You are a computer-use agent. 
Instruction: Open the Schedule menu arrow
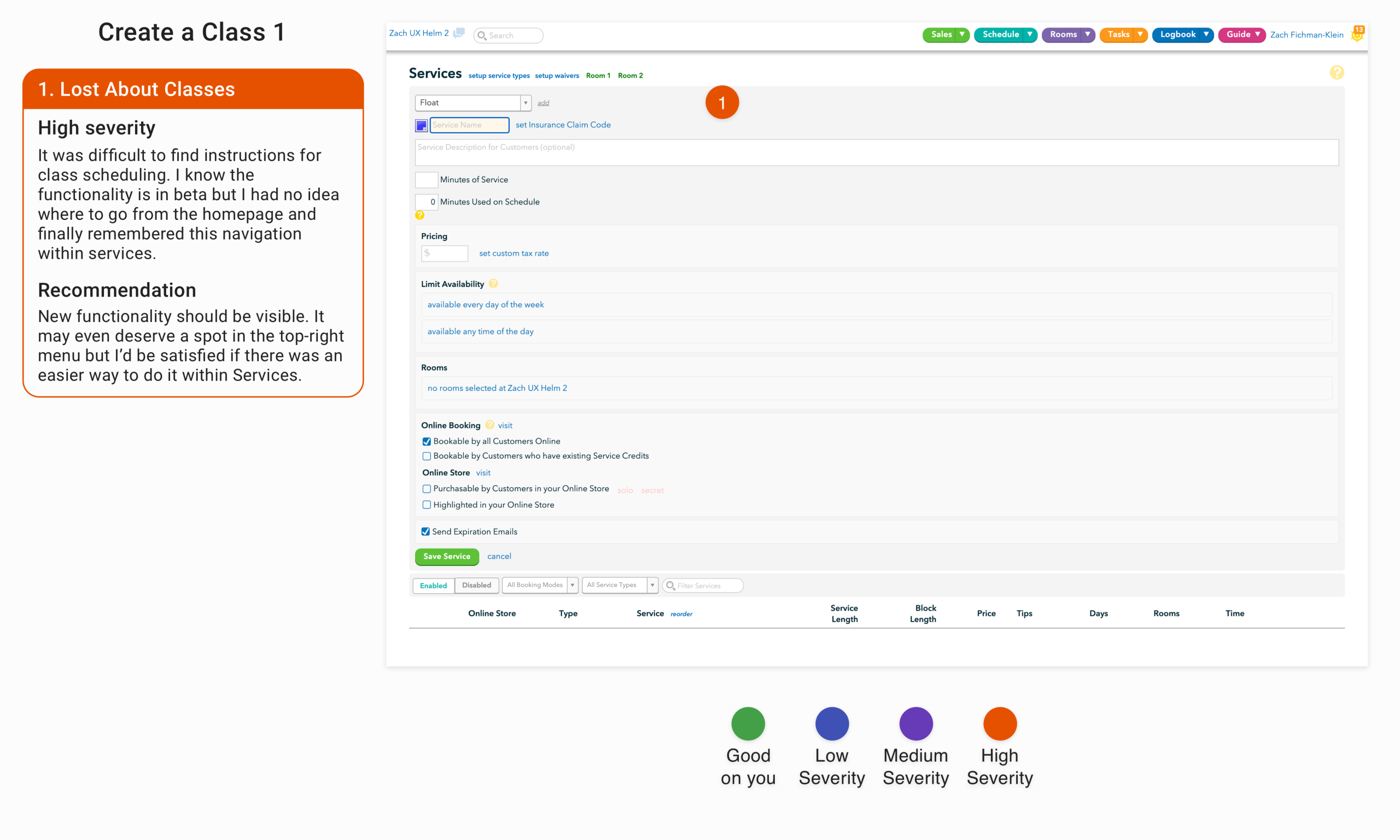pyautogui.click(x=1029, y=34)
